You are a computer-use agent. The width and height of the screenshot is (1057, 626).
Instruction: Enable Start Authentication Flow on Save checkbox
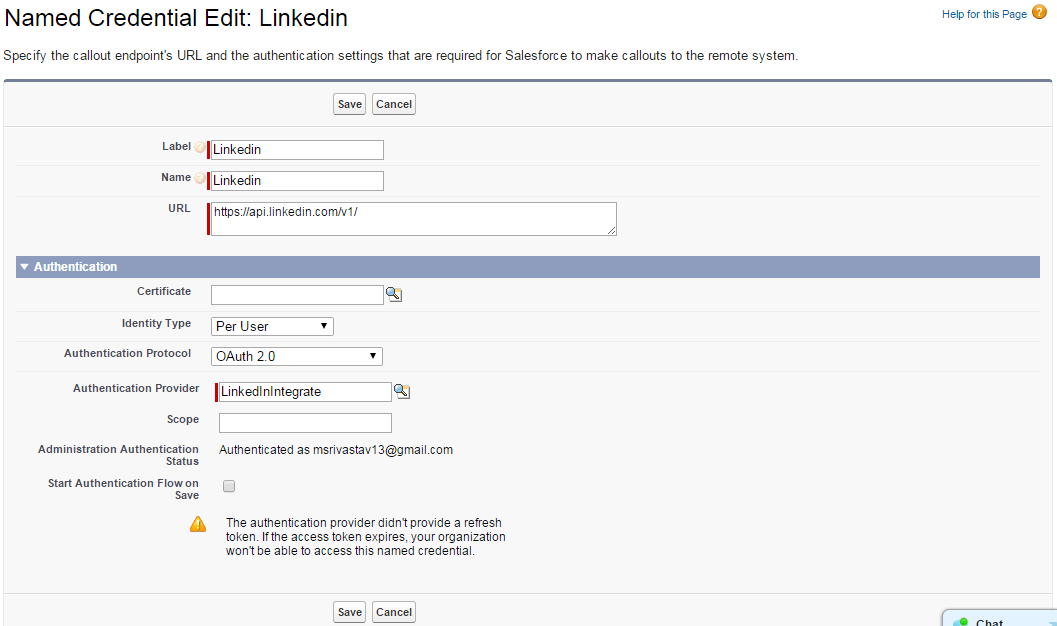pyautogui.click(x=229, y=487)
